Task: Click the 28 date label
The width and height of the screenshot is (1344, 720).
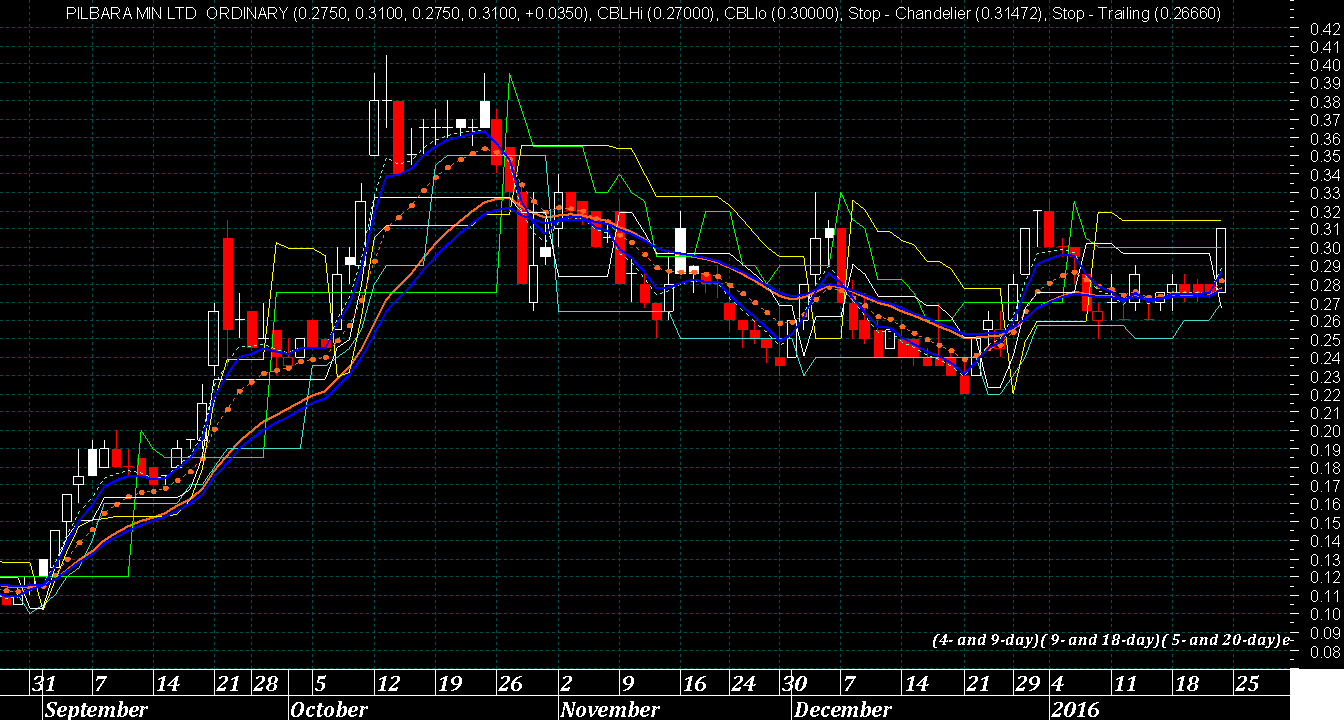Action: point(265,684)
